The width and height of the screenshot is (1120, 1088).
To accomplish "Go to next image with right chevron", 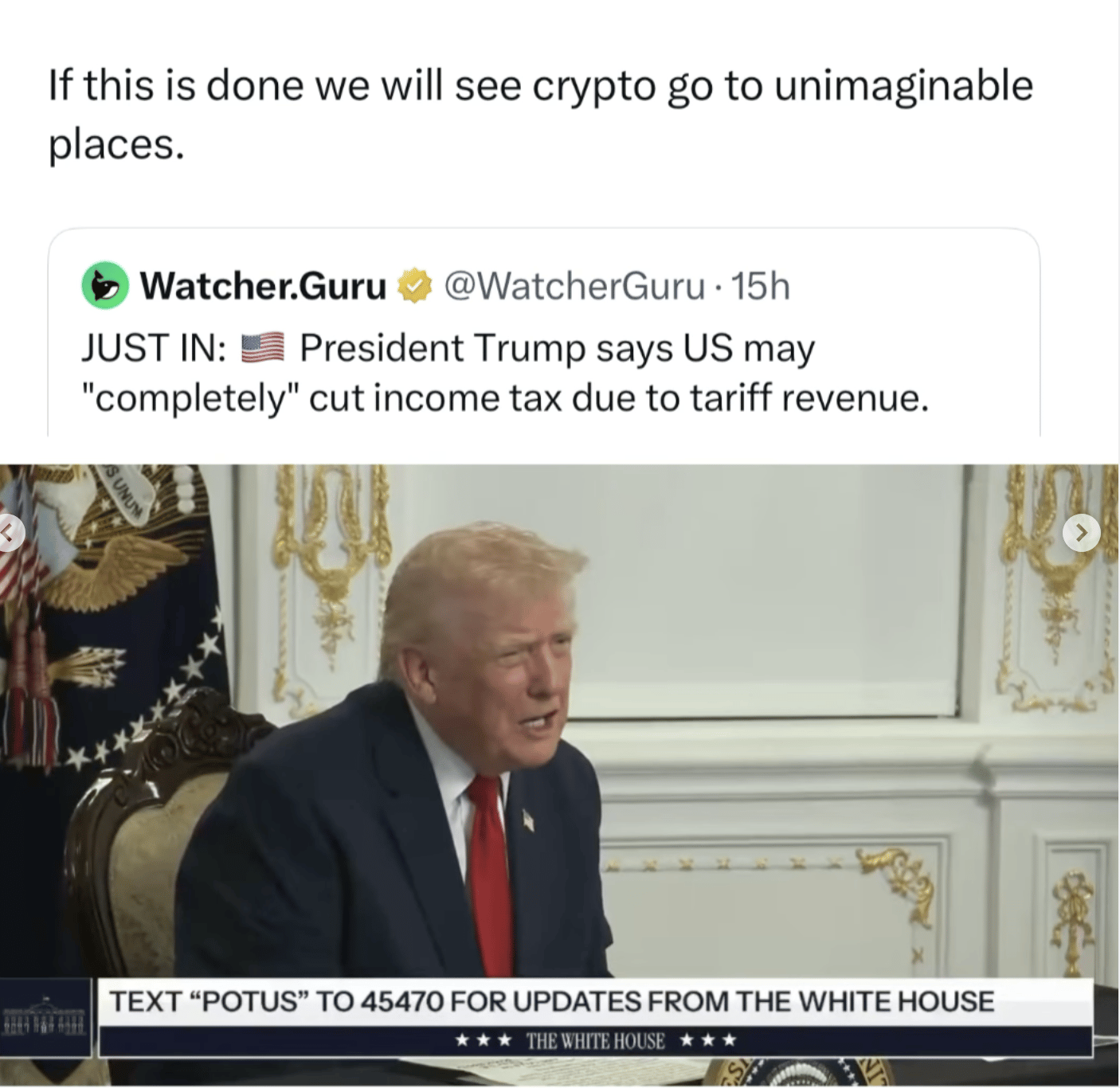I will coord(1082,533).
